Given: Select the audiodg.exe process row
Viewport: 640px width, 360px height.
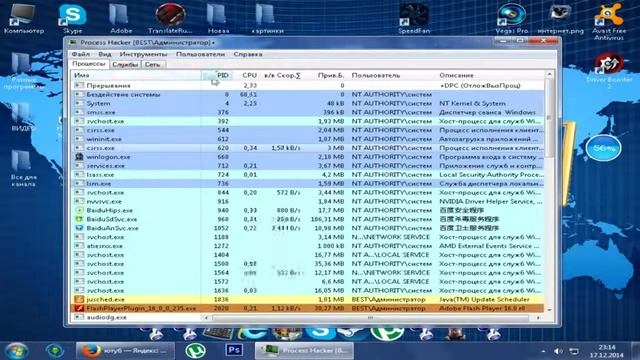Looking at the screenshot, I should pos(136,317).
